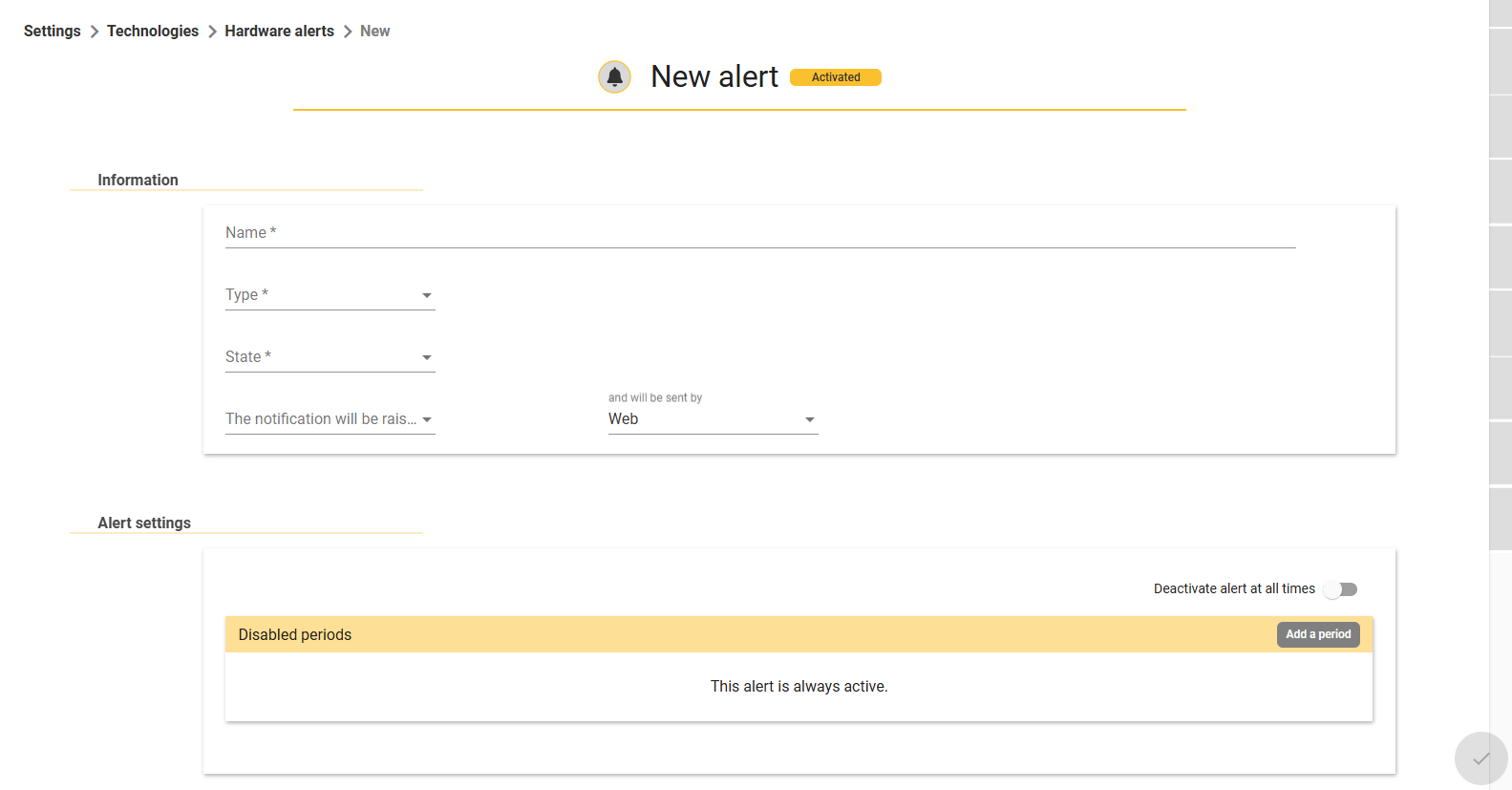The image size is (1512, 790).
Task: Toggle Deactivate alert at all times
Action: click(1341, 589)
